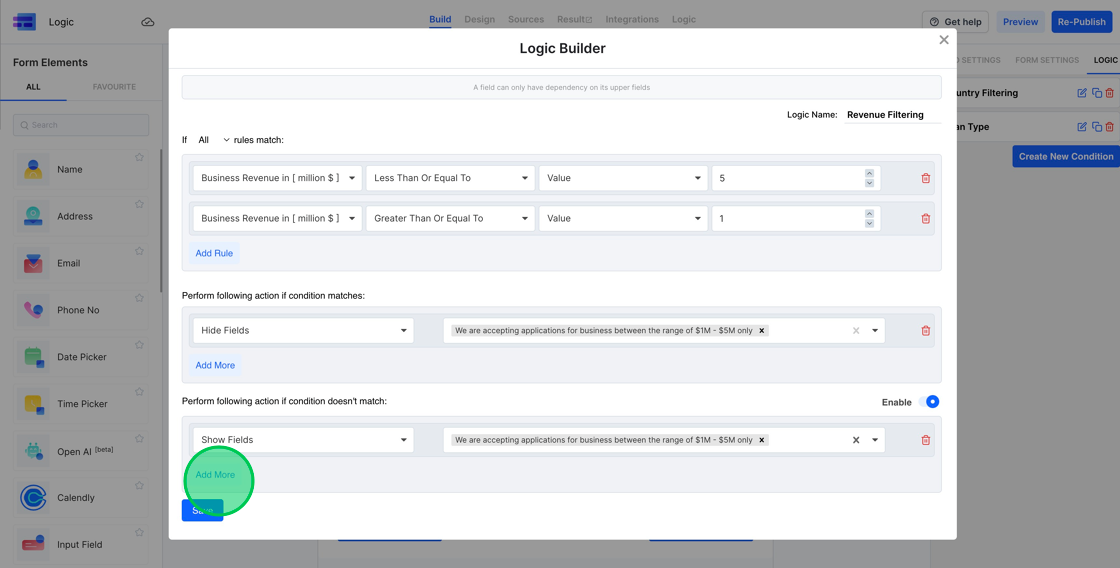The image size is (1120, 568).
Task: Delete the Greater Than Or Equal To rule
Action: [x=925, y=218]
